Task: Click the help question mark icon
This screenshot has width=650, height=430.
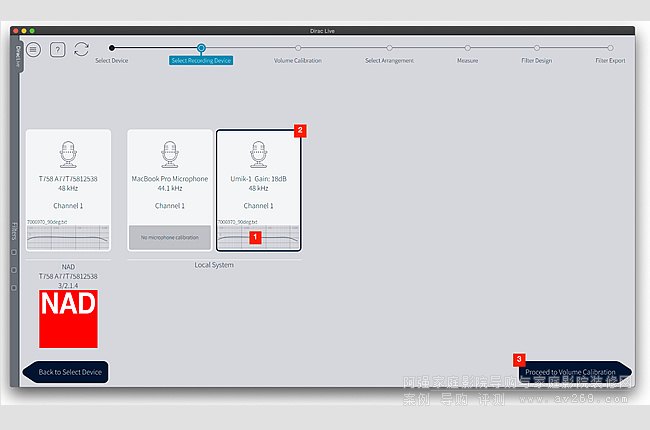Action: [57, 49]
